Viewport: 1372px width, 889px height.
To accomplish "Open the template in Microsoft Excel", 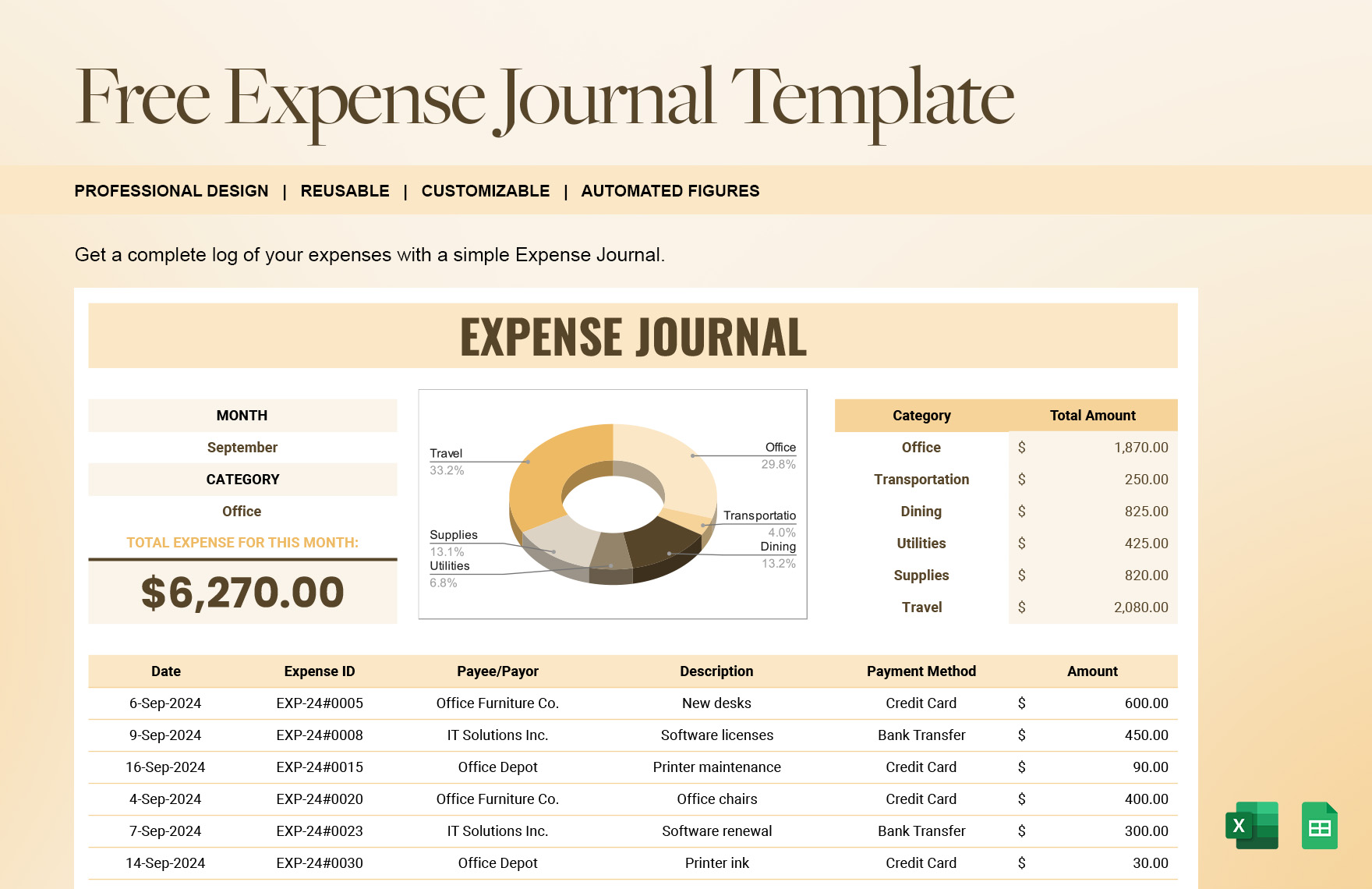I will [x=1253, y=826].
